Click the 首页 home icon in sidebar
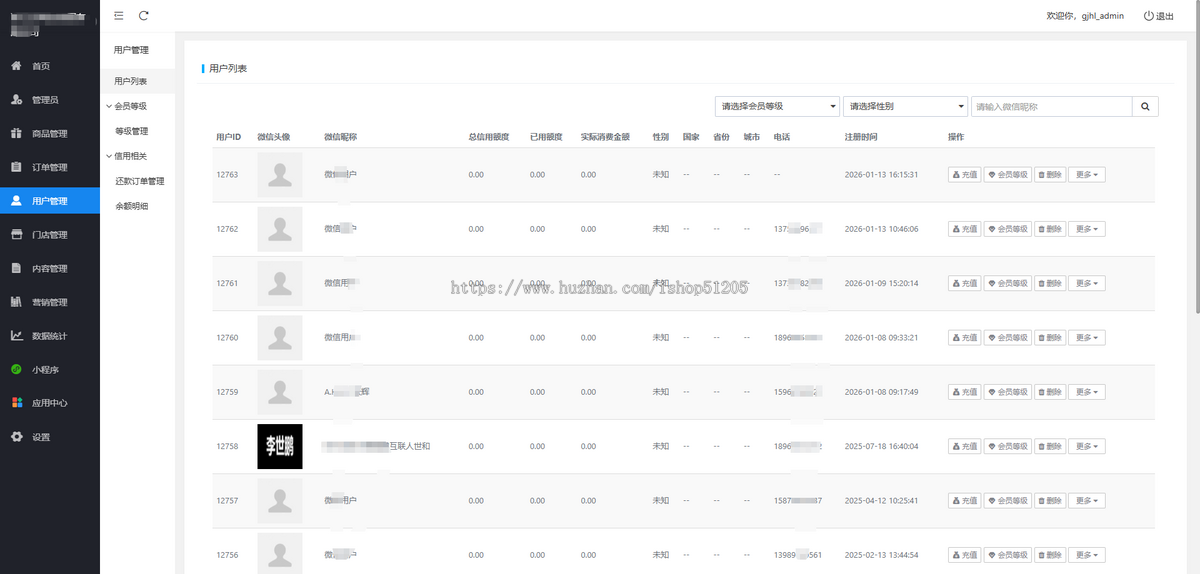The image size is (1200, 574). tap(16, 66)
